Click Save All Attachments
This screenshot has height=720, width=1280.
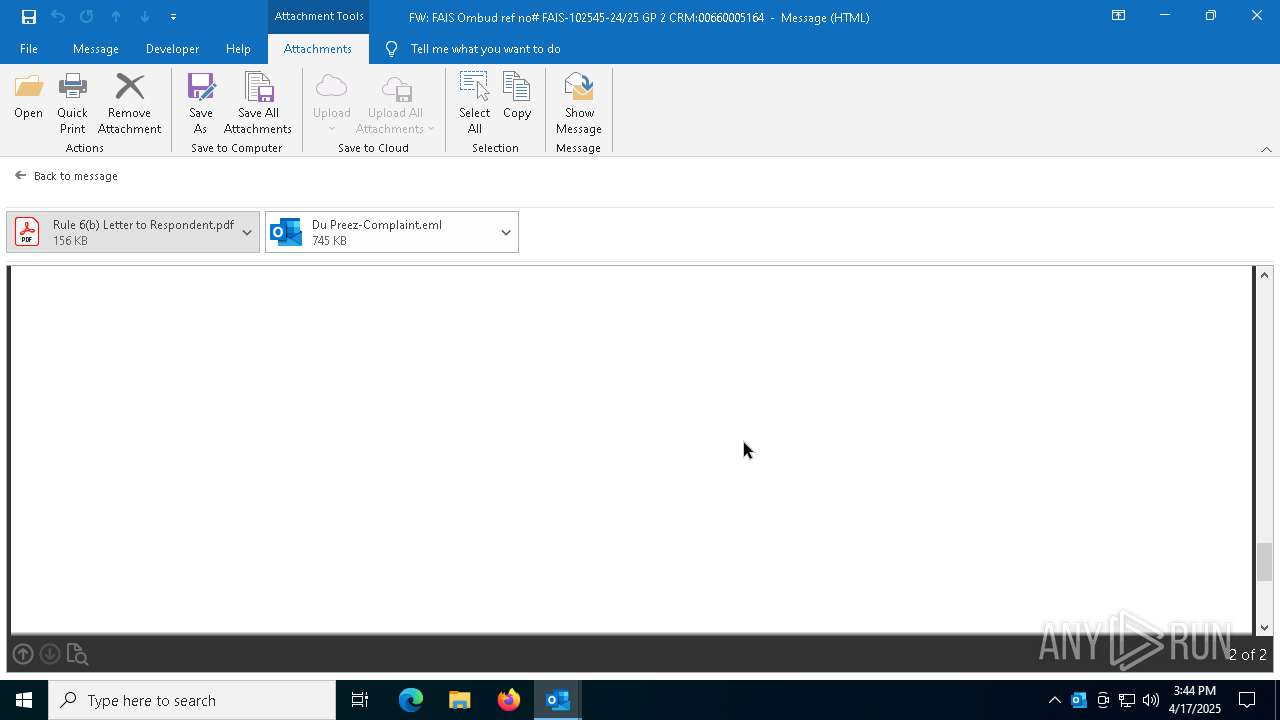click(x=258, y=104)
